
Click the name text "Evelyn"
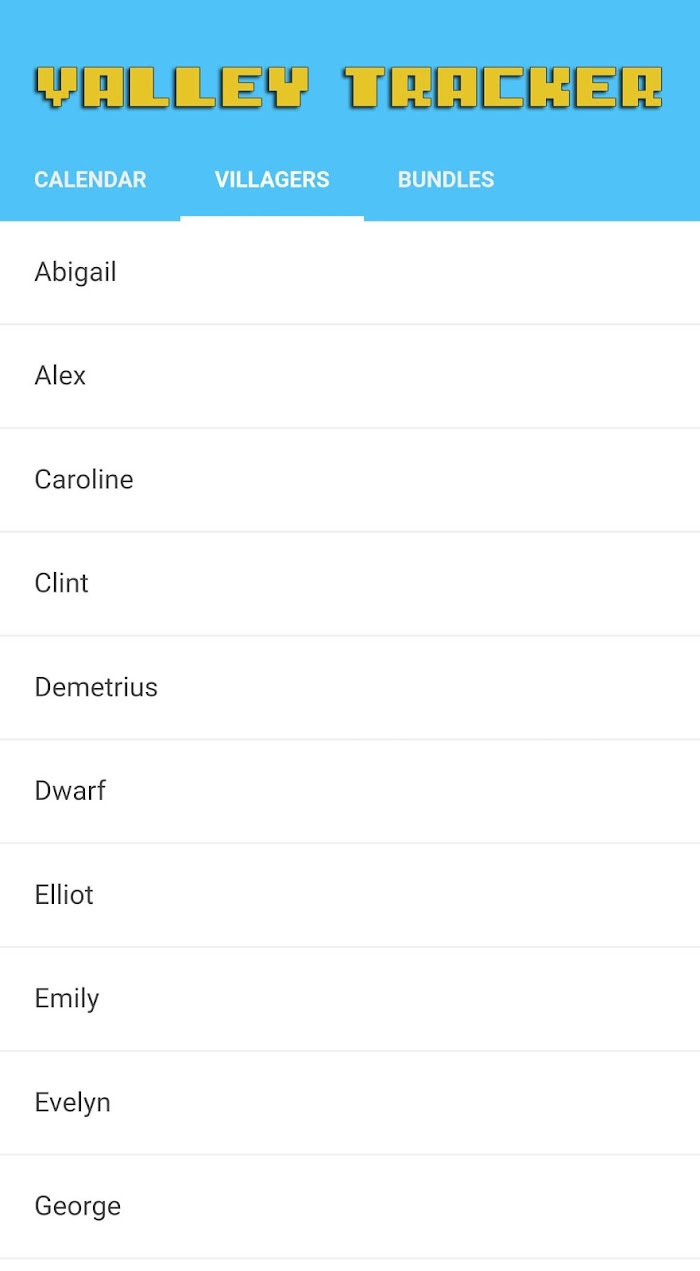72,1103
